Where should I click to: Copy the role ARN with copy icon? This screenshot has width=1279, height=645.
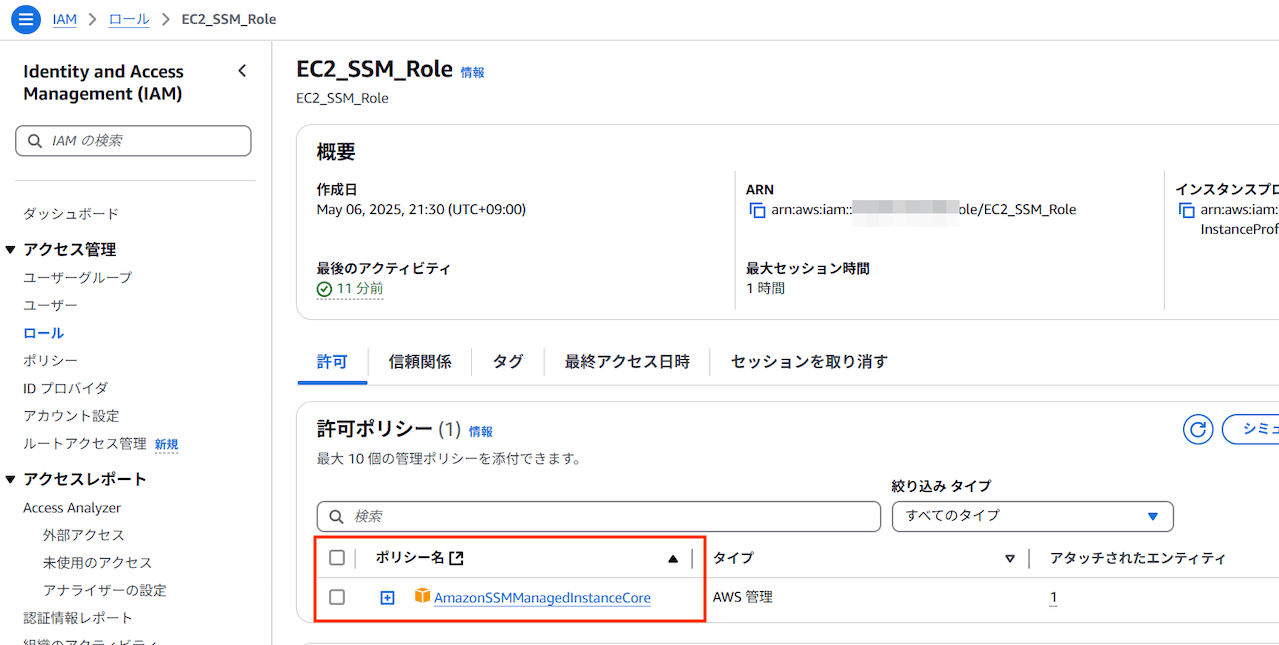757,210
